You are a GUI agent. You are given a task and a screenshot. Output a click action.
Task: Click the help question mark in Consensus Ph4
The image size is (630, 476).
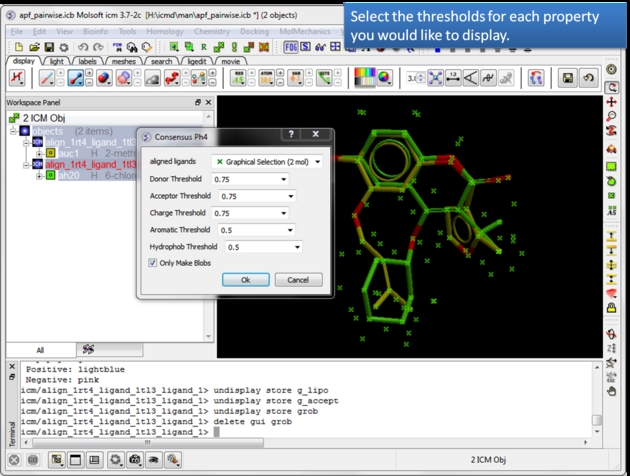291,135
